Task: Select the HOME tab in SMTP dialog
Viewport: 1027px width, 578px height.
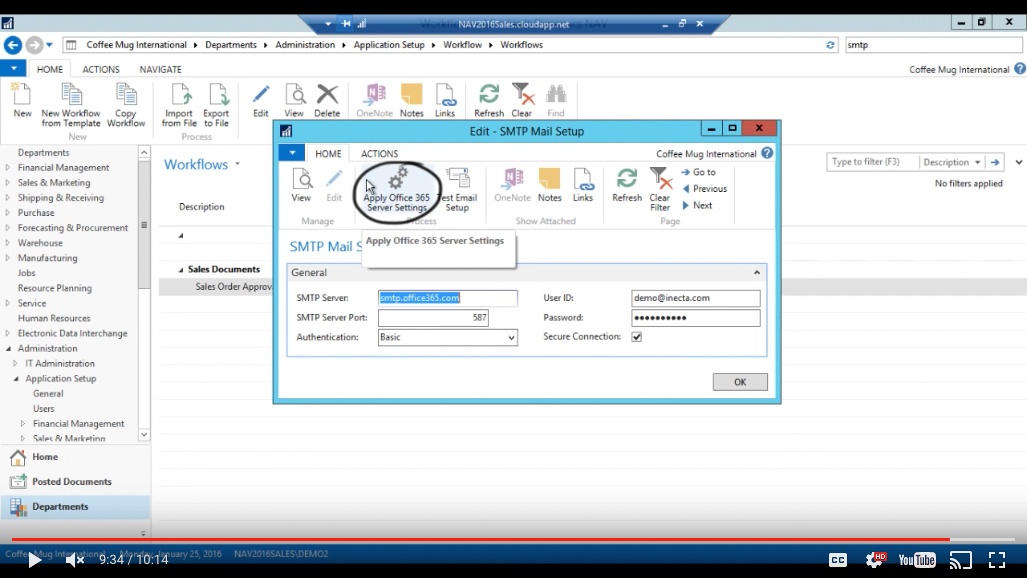Action: (328, 153)
